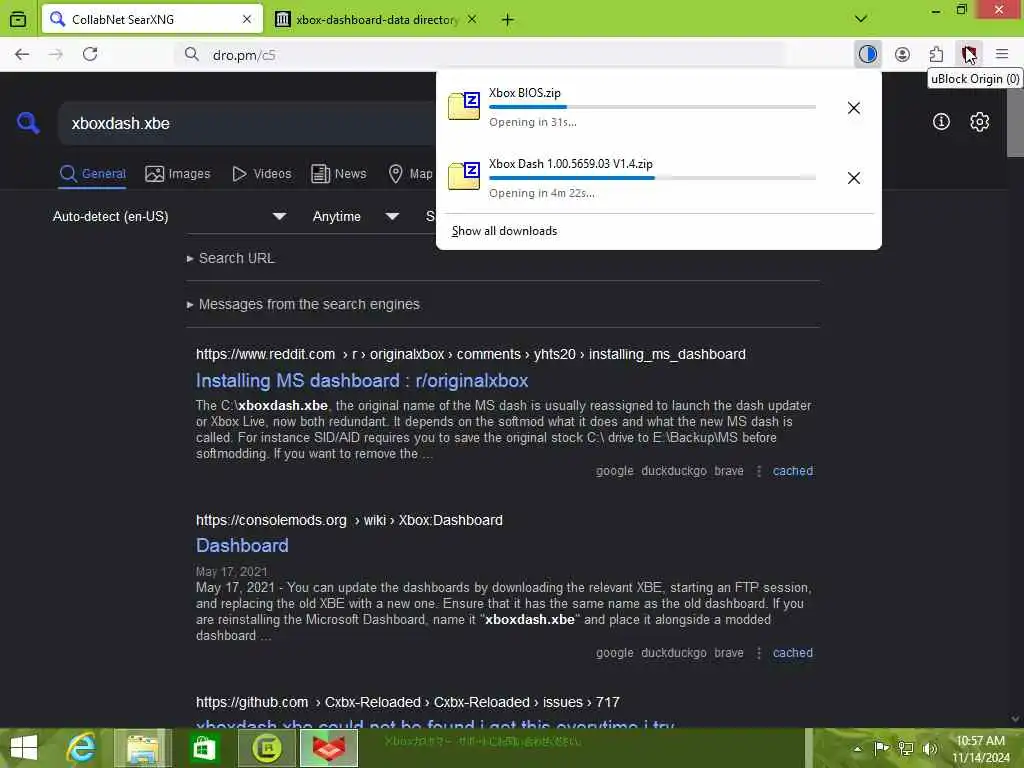
Task: Open the Windows Start button
Action: click(24, 748)
